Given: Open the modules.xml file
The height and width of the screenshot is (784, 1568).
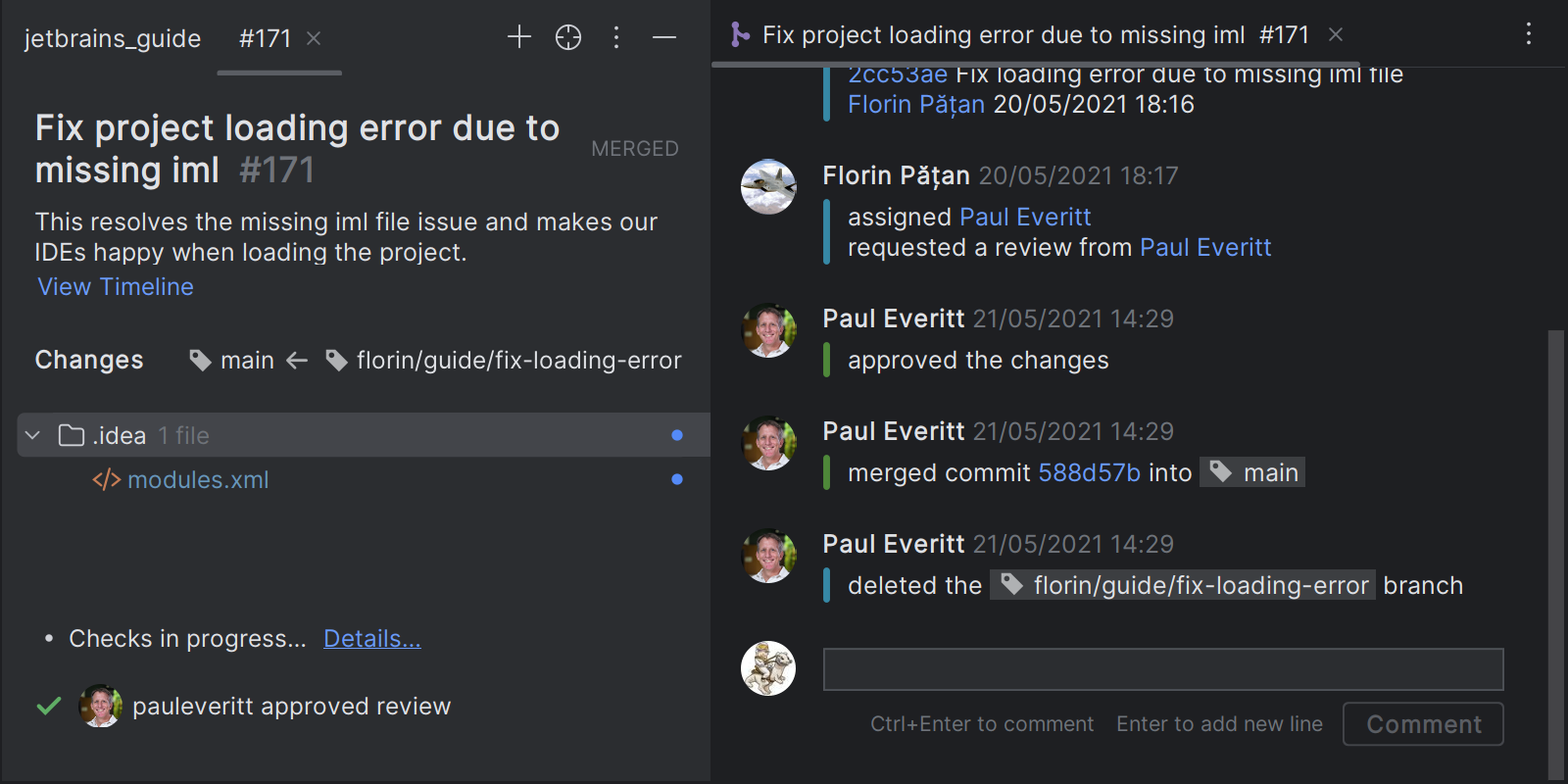Looking at the screenshot, I should [198, 480].
